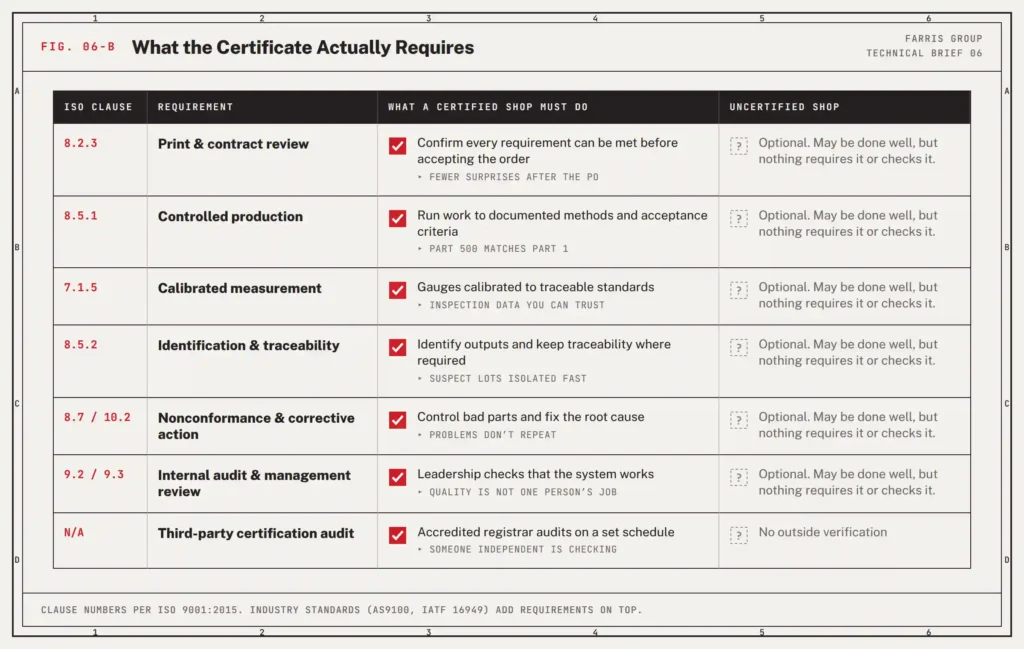The height and width of the screenshot is (649, 1024).
Task: Click 'Identification & traceability' requirement
Action: tap(248, 346)
